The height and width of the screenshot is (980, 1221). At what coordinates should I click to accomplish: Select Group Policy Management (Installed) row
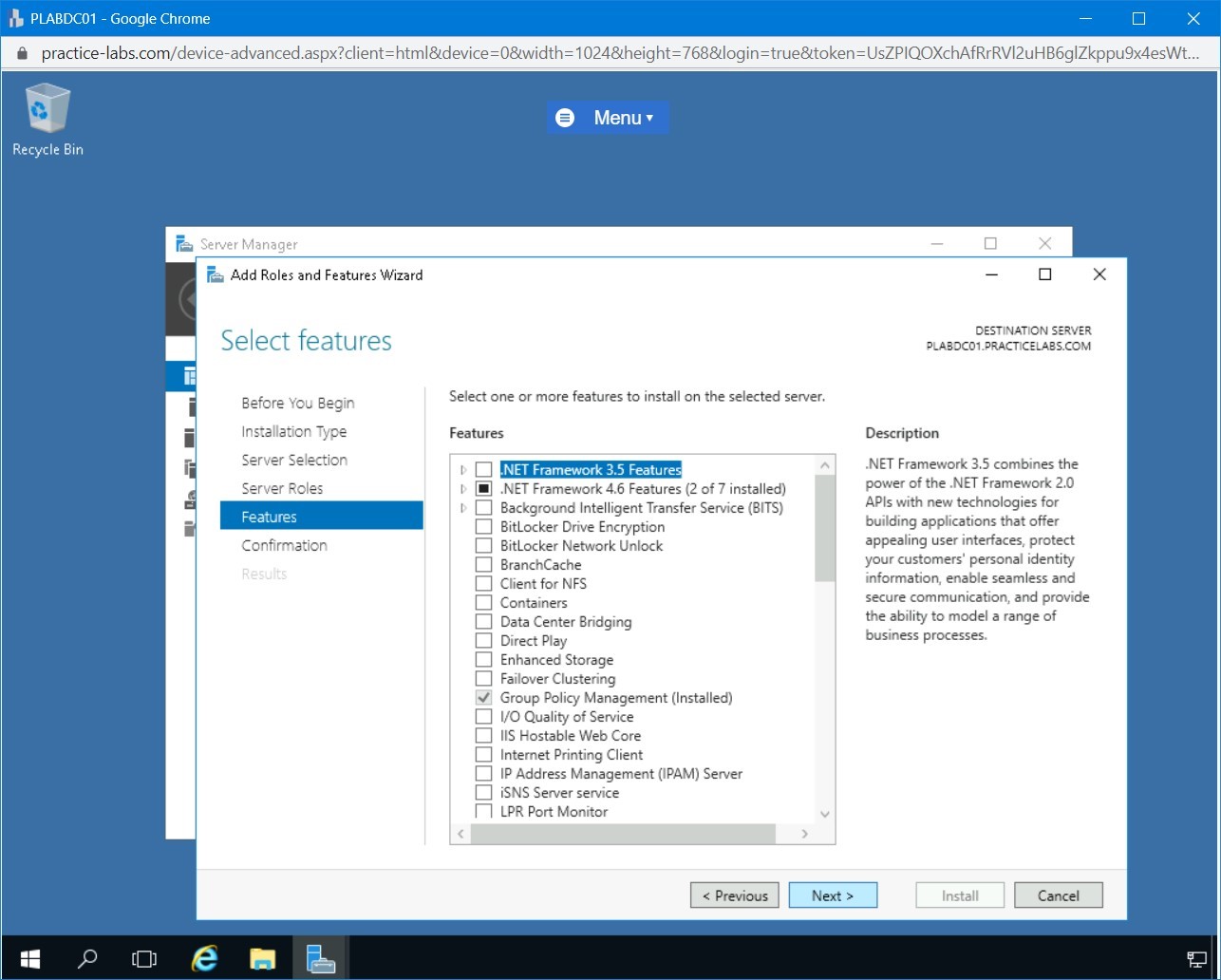click(x=616, y=698)
